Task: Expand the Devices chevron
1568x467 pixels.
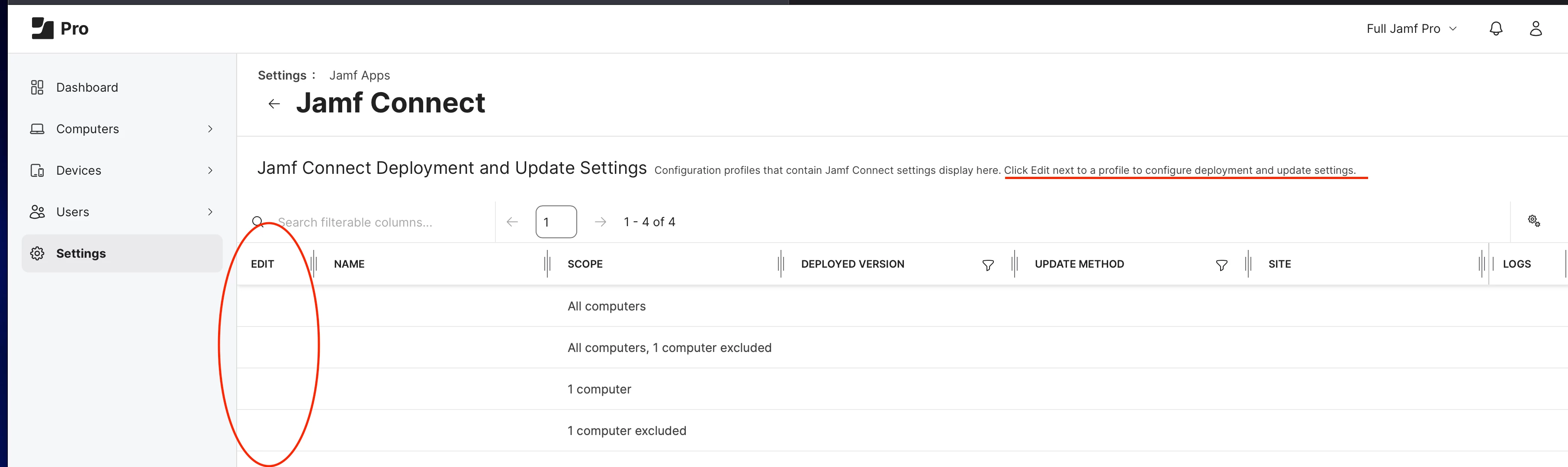Action: pos(210,170)
